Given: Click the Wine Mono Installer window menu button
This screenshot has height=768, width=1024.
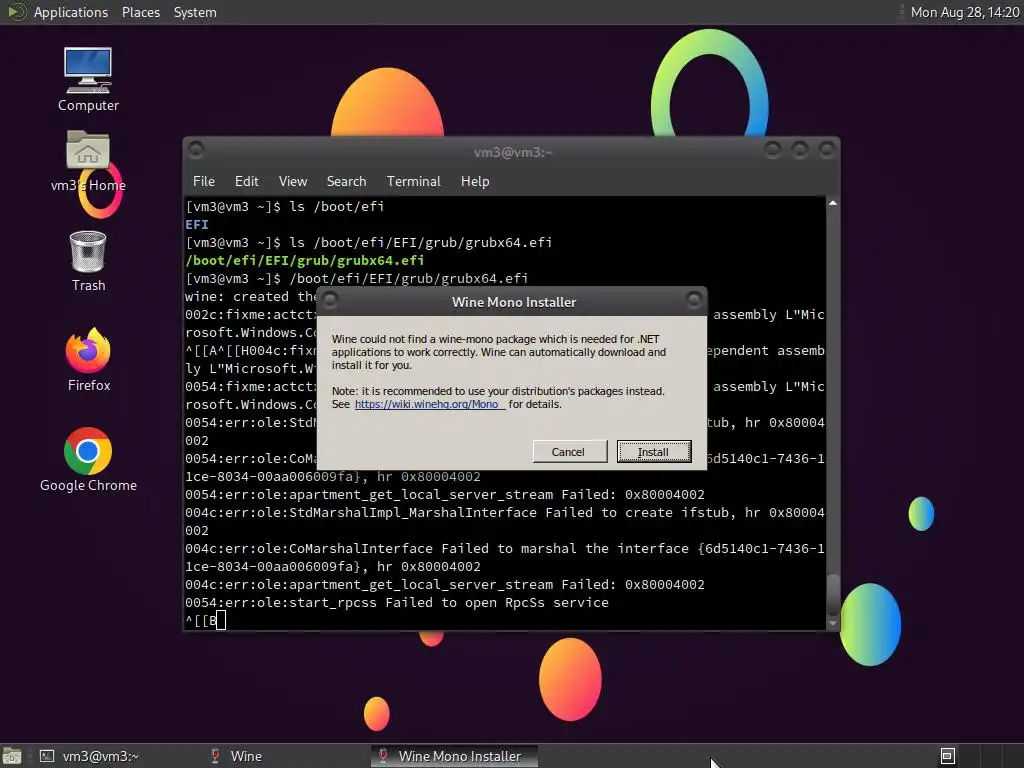Looking at the screenshot, I should tap(330, 300).
